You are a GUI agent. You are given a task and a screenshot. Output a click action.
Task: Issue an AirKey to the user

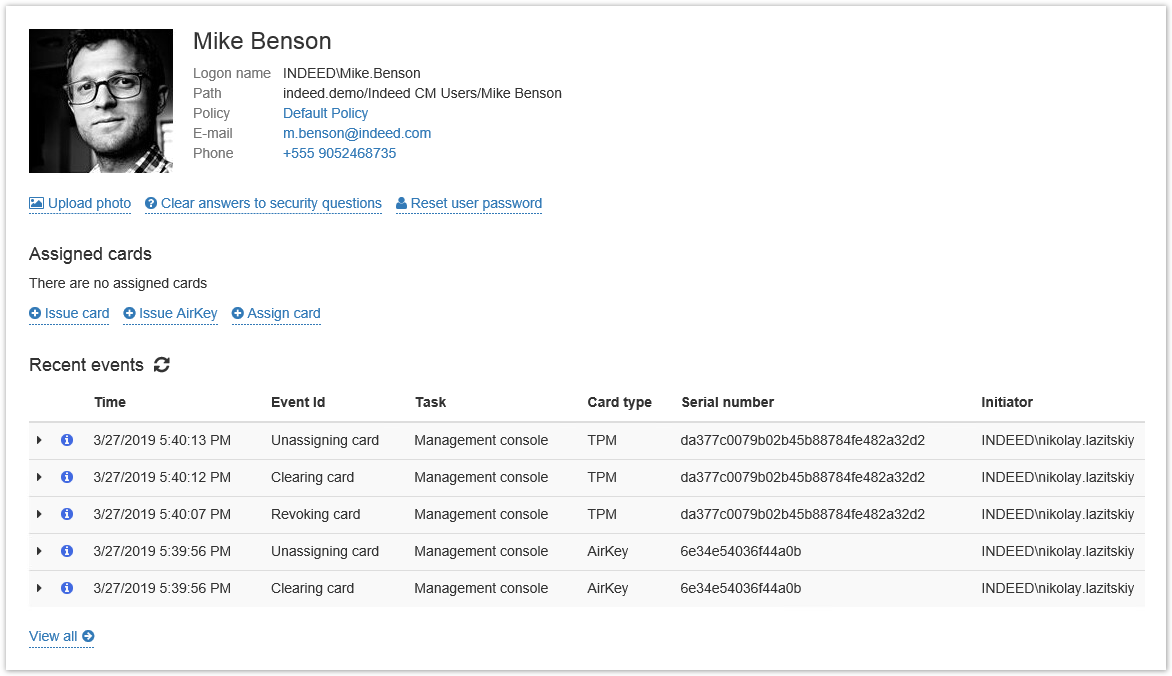tap(170, 313)
